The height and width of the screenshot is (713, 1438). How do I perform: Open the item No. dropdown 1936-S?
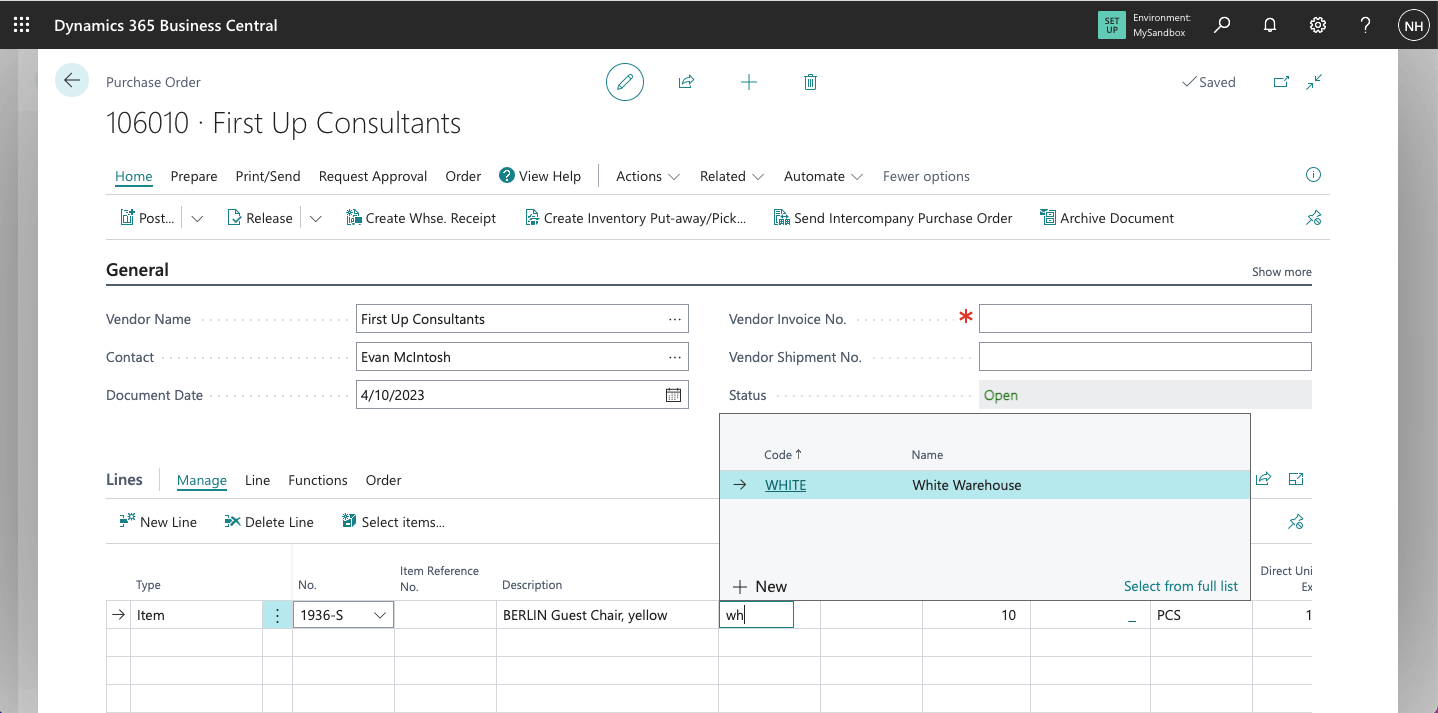[x=380, y=616]
